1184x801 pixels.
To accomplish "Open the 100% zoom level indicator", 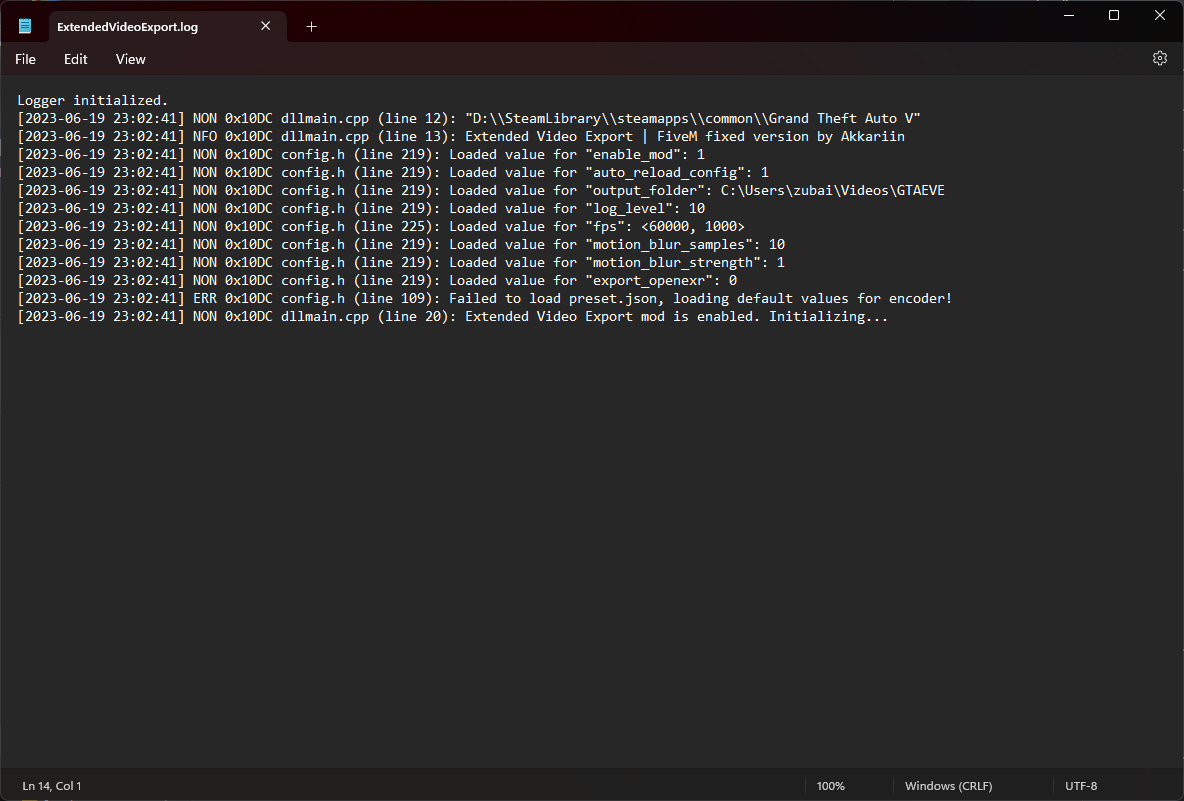I will point(831,786).
